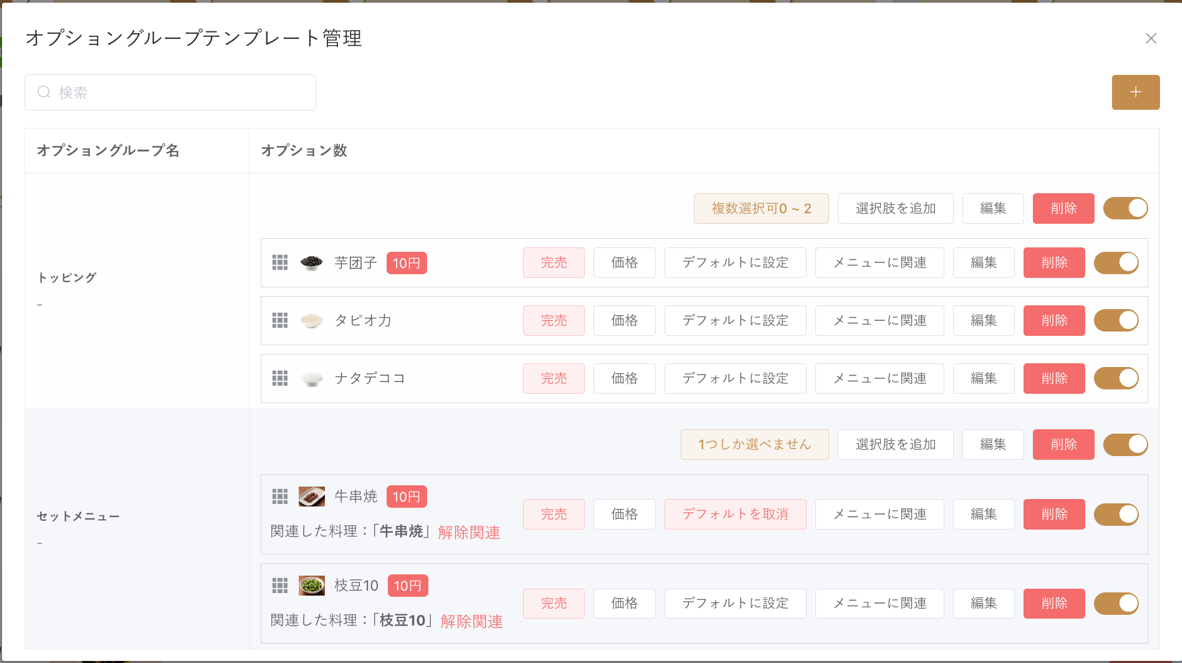
Task: Open 1つしか選べません selection rule setting
Action: point(754,444)
